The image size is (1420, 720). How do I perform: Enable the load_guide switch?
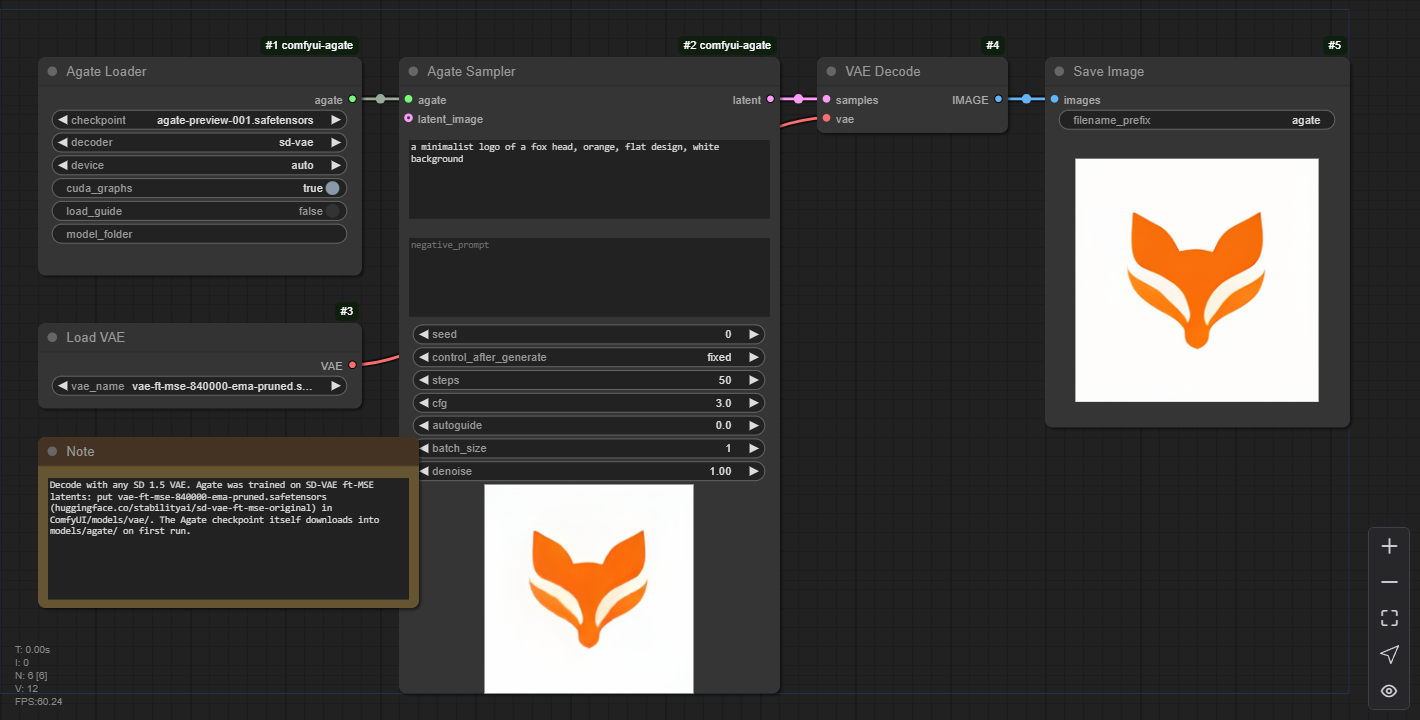point(332,211)
